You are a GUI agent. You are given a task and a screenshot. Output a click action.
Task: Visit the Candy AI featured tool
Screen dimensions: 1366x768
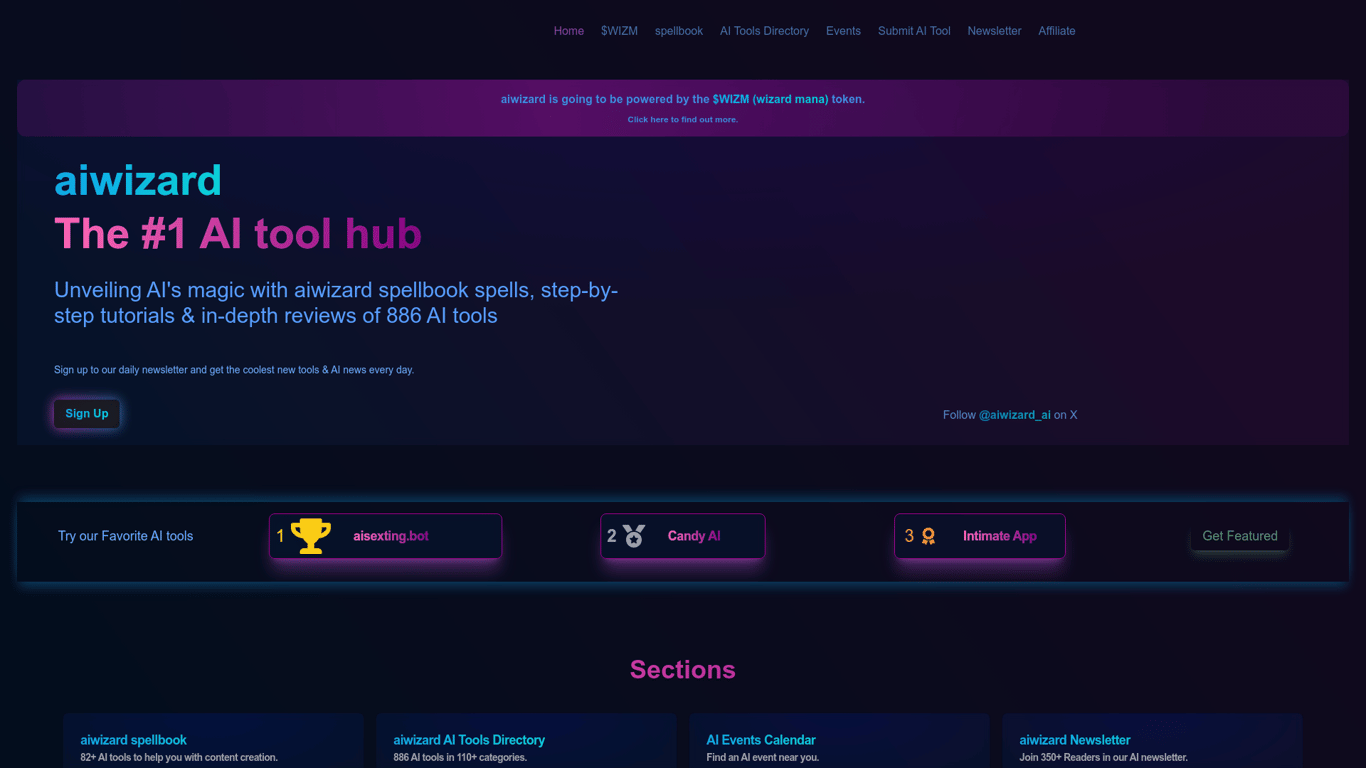point(683,536)
